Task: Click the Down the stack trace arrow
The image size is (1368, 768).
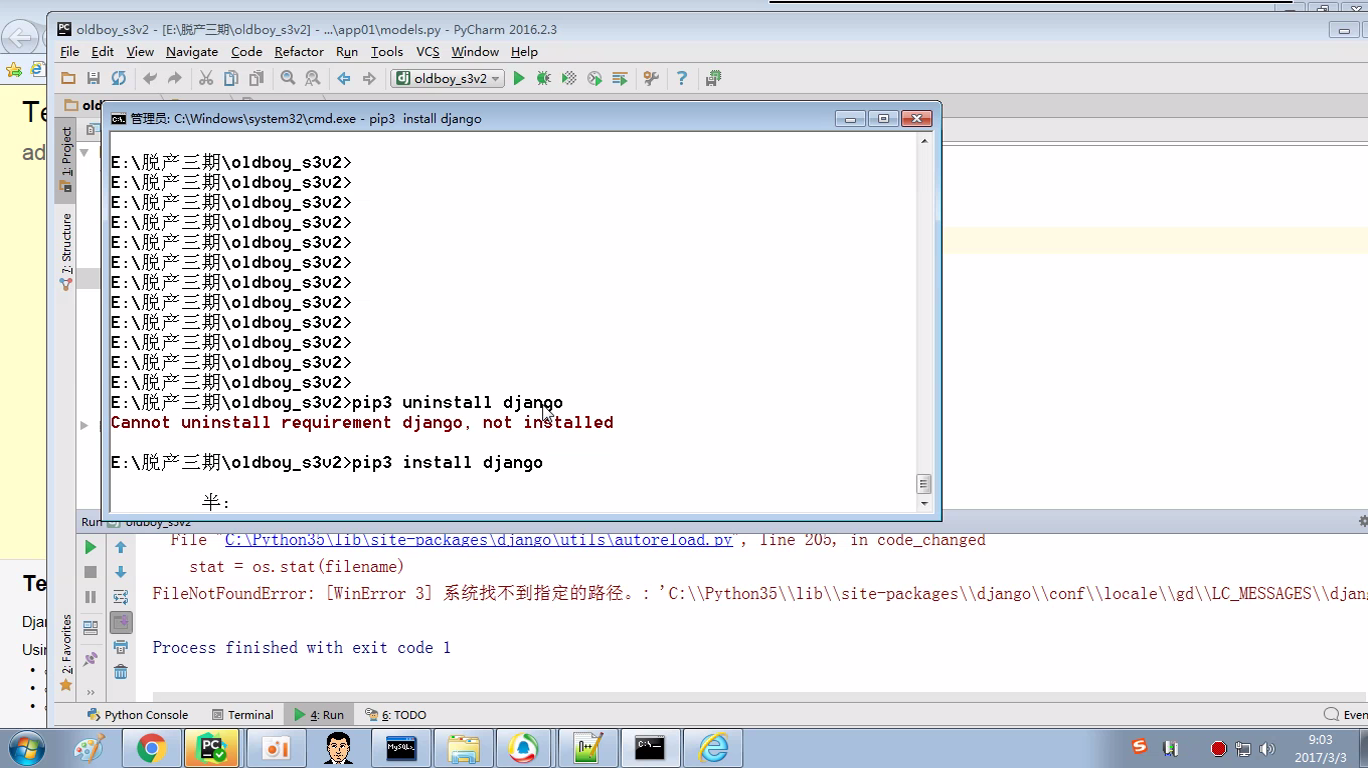Action: pyautogui.click(x=121, y=572)
